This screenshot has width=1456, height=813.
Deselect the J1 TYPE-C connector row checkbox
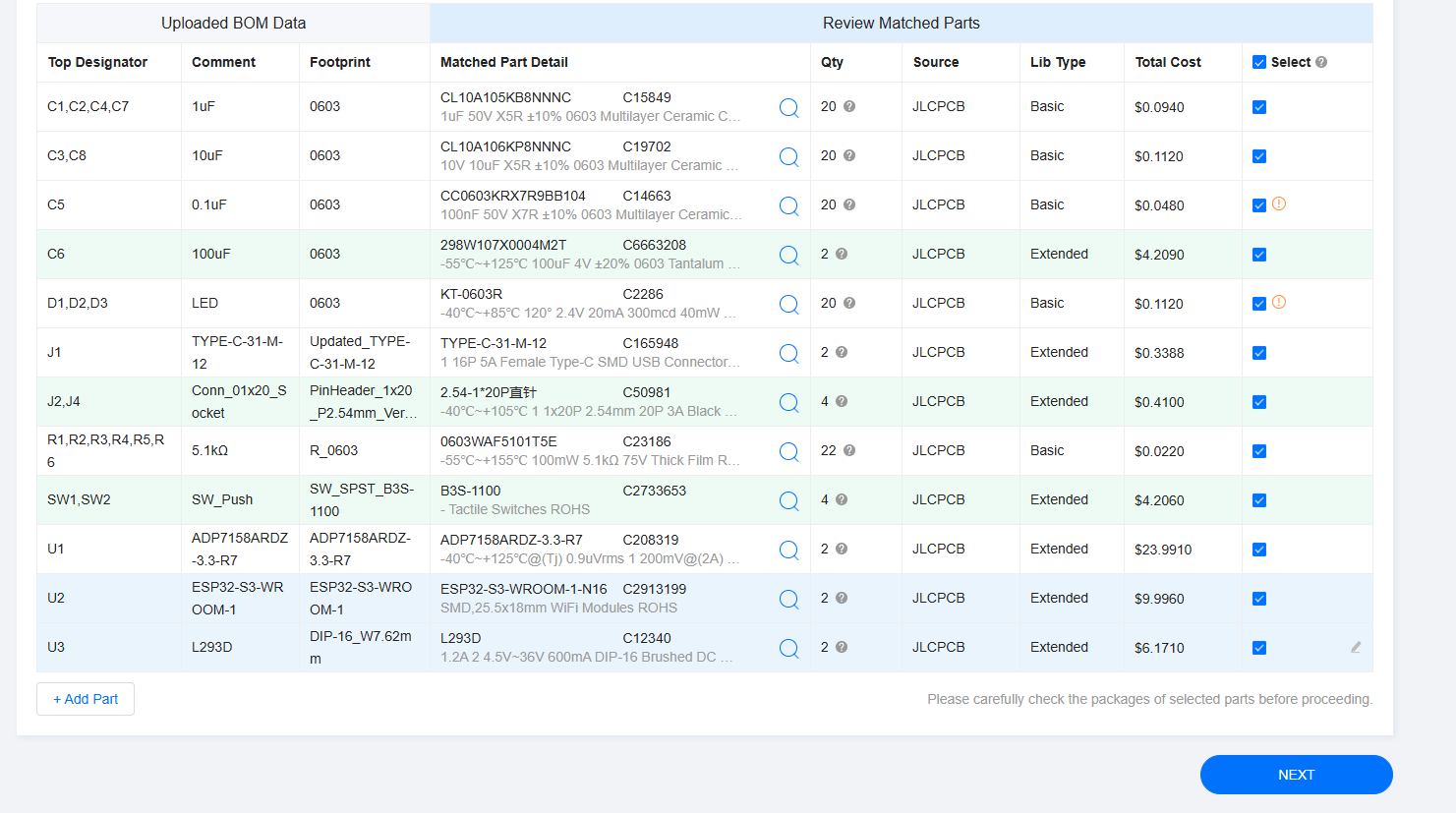[1259, 353]
